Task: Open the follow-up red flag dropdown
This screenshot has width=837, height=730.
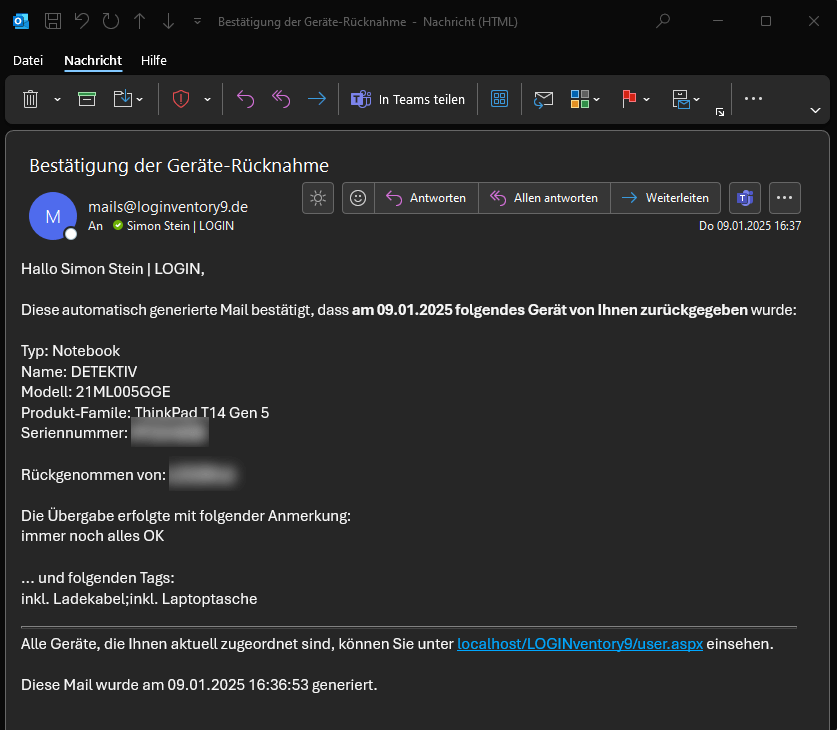Action: tap(635, 99)
